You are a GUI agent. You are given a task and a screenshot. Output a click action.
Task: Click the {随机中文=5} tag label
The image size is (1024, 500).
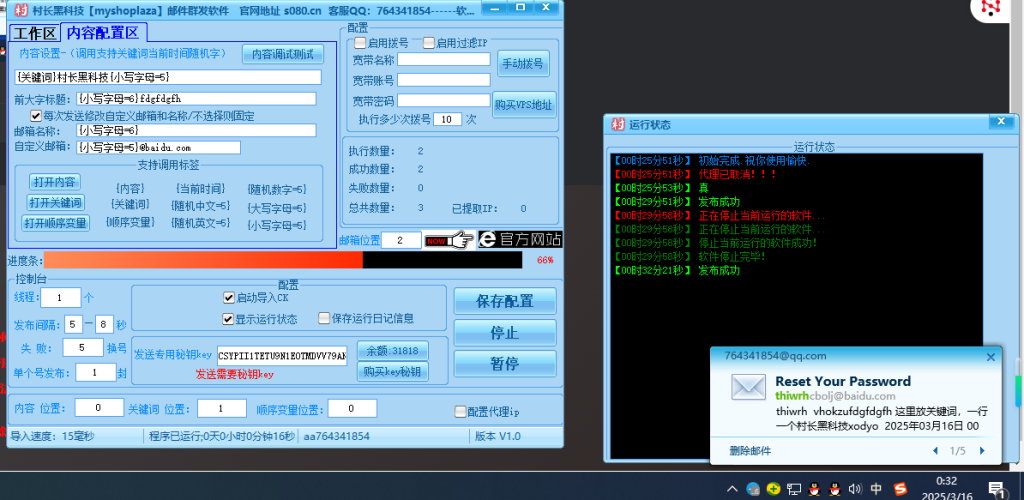pyautogui.click(x=200, y=206)
